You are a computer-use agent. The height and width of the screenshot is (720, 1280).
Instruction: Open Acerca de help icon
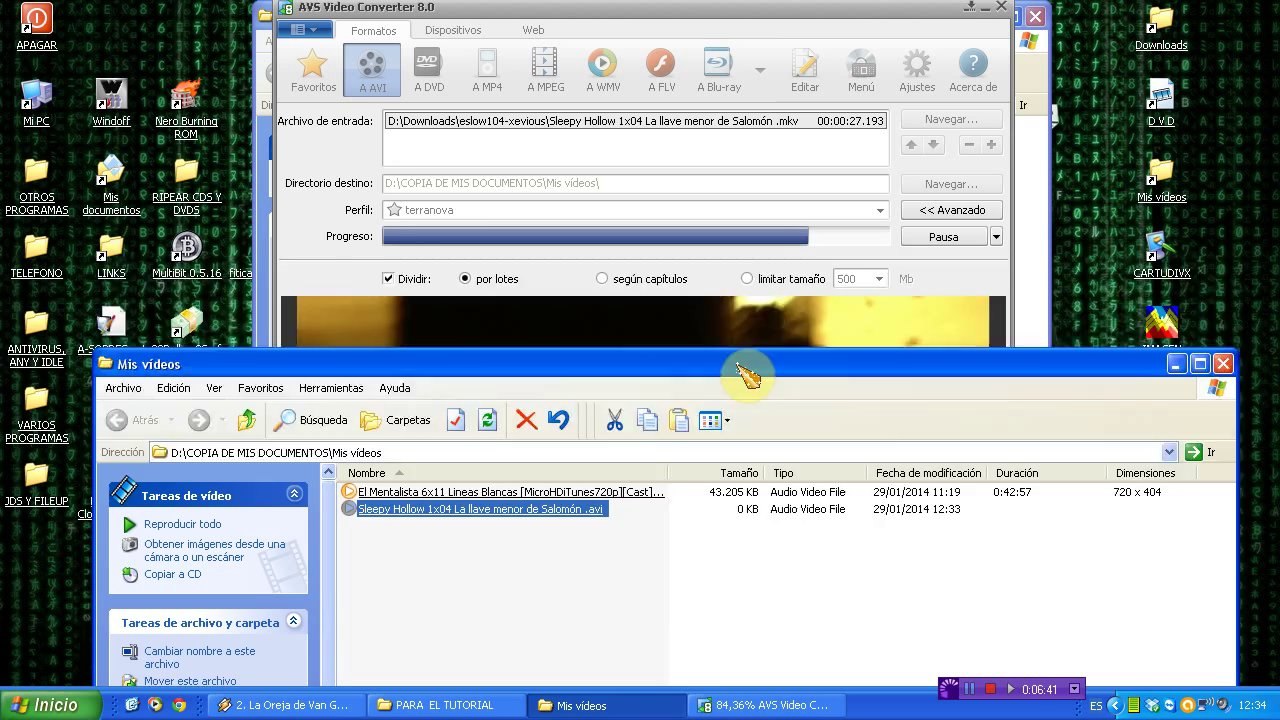(x=973, y=70)
